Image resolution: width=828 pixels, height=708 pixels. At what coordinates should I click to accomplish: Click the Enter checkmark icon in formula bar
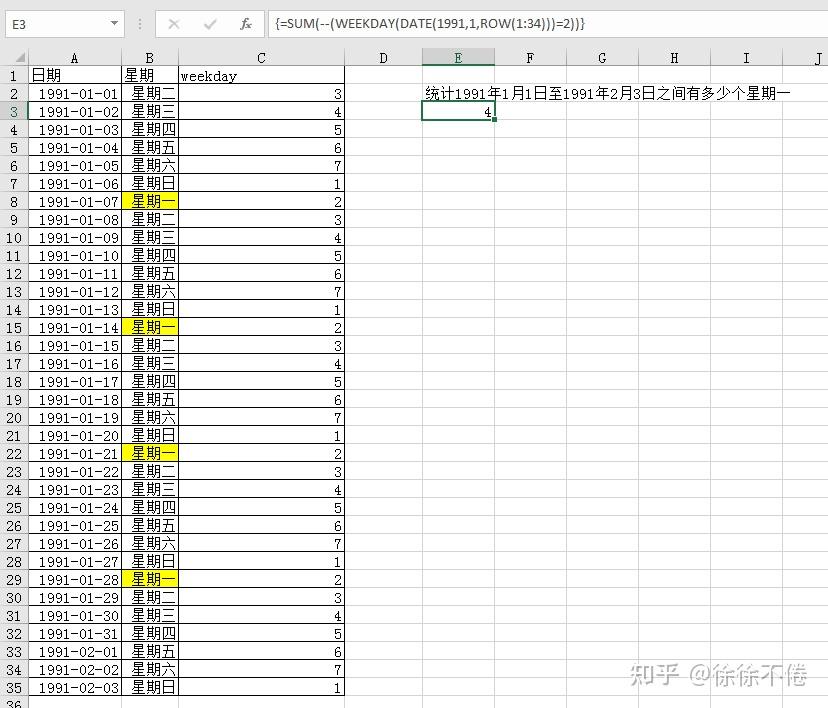(210, 24)
